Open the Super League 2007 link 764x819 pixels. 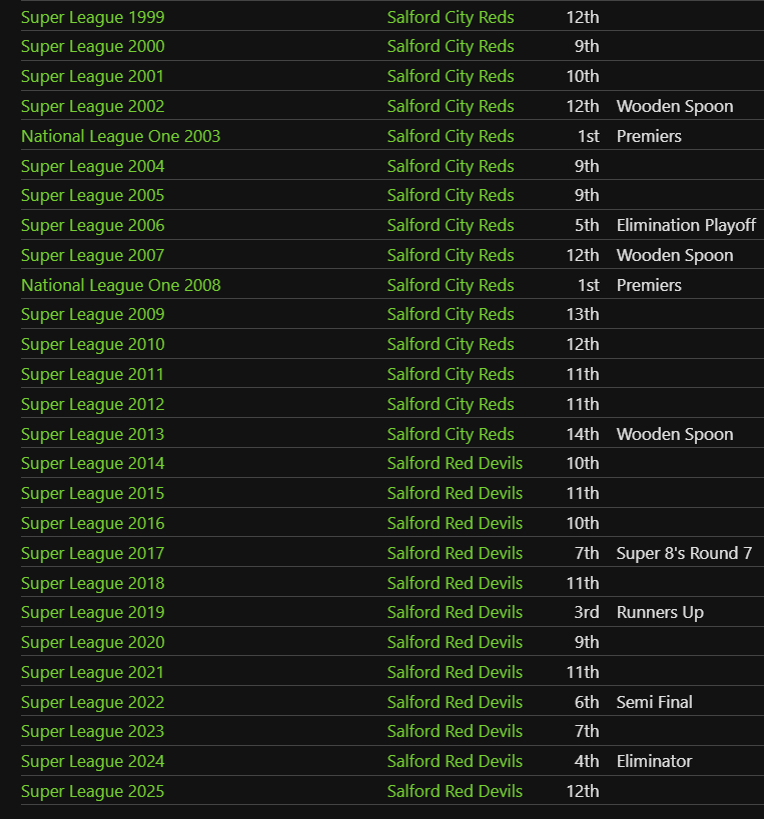[x=92, y=255]
